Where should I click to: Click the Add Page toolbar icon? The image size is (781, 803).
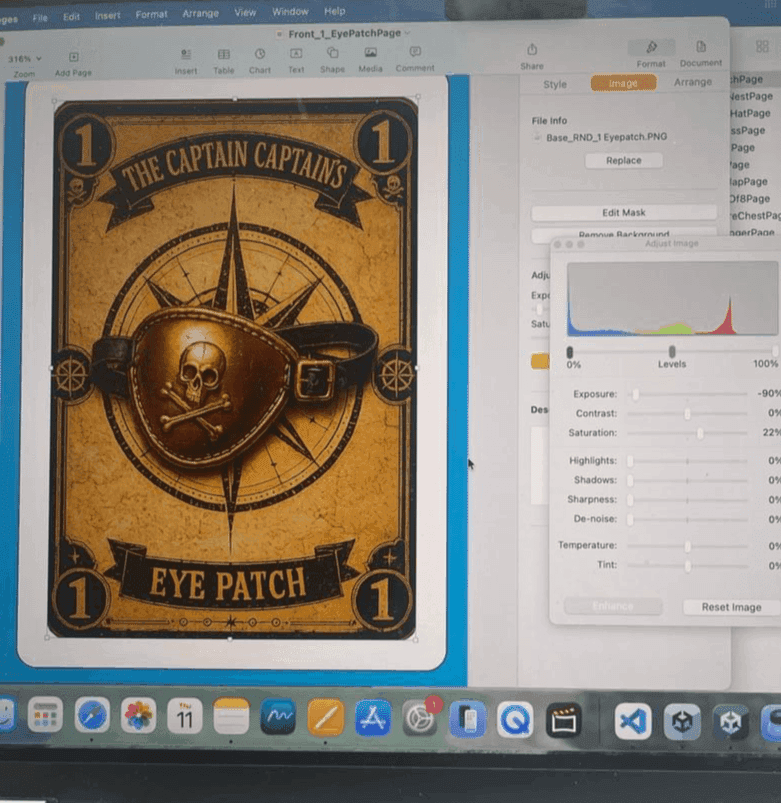pos(73,57)
